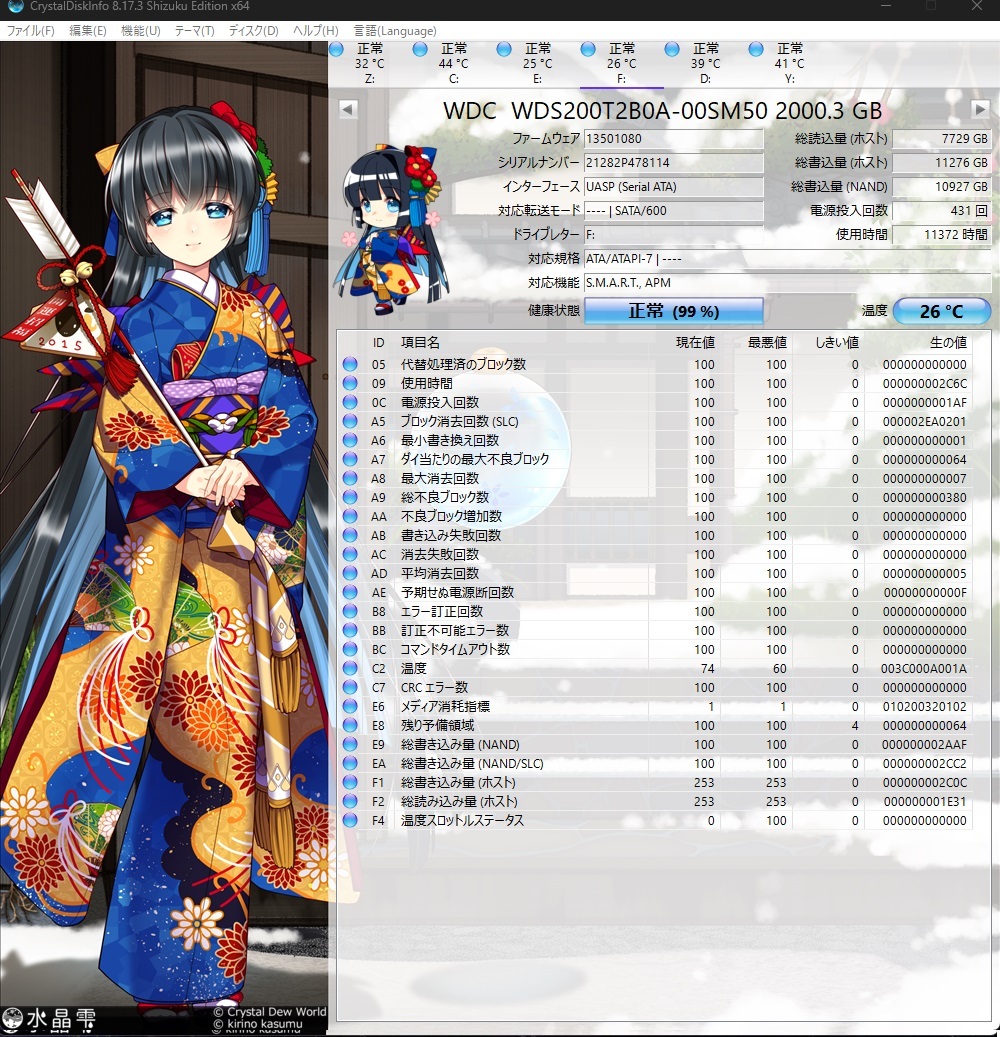Select the D: drive status icon
This screenshot has height=1037, width=1000.
[672, 50]
